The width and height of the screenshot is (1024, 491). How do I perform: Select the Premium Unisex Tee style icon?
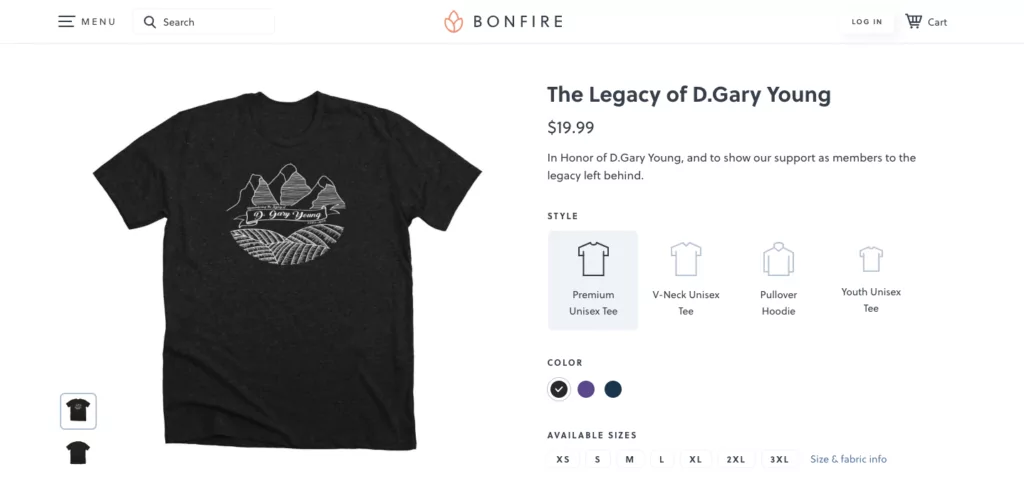tap(593, 260)
